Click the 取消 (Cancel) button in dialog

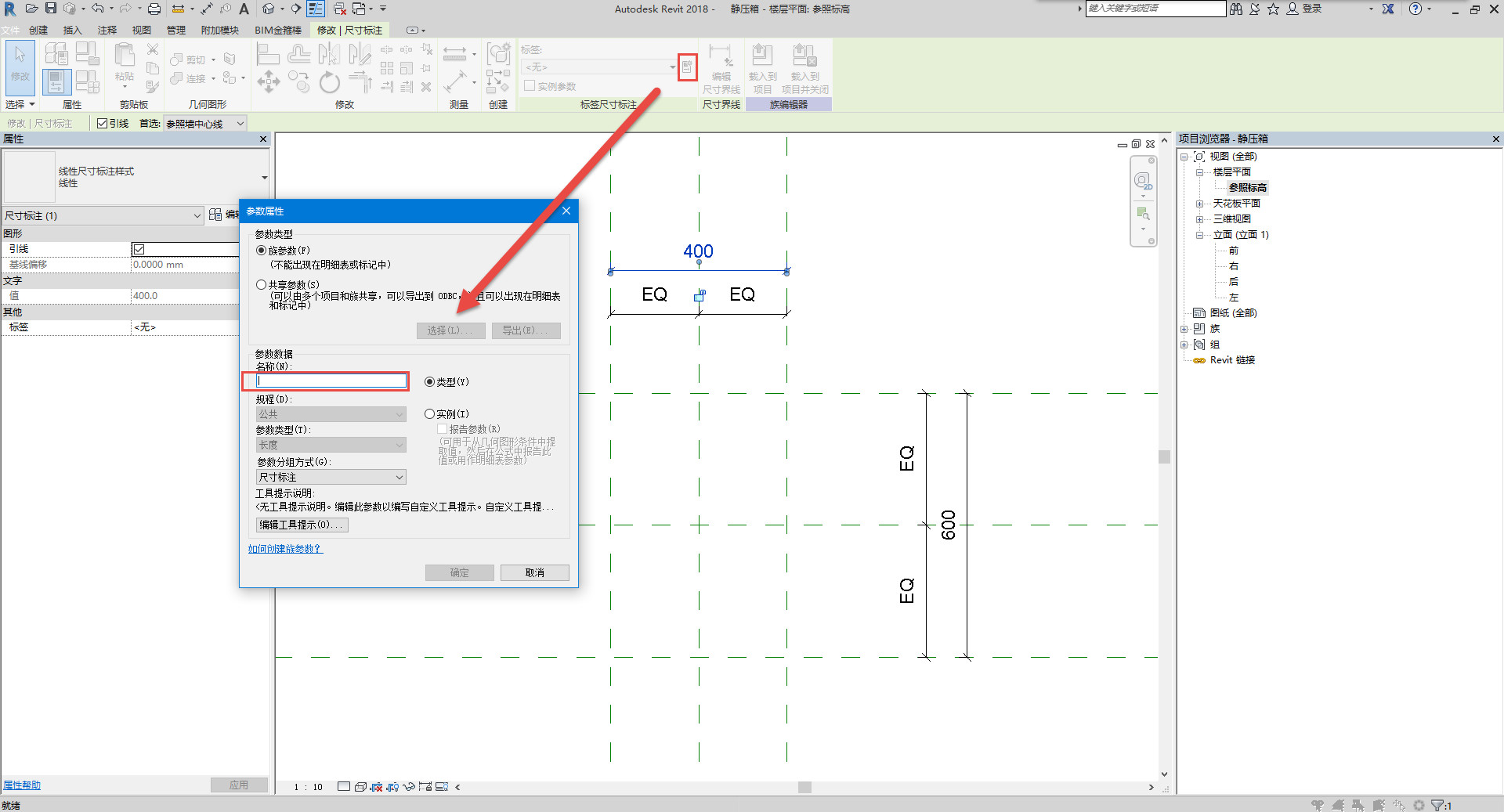coord(535,572)
